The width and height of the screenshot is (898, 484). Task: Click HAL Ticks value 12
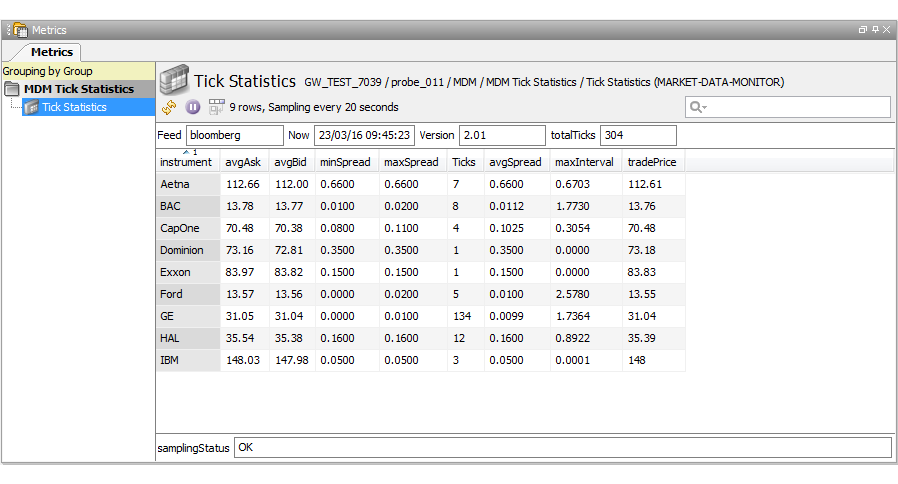(459, 338)
